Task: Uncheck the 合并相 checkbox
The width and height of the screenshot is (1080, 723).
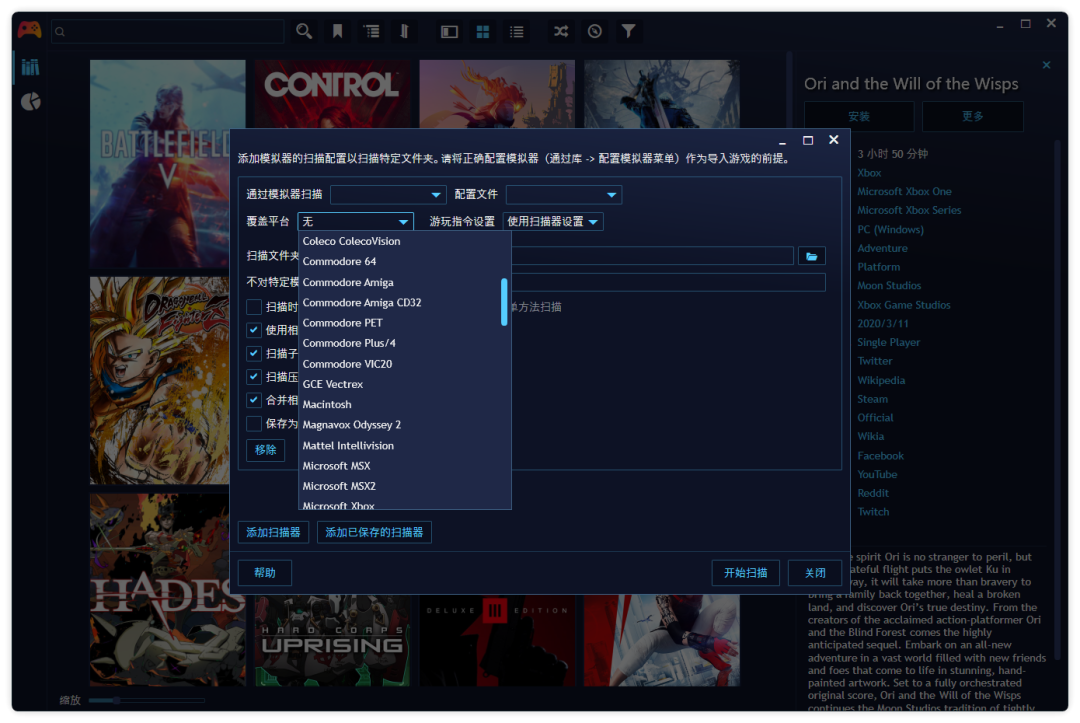Action: click(253, 401)
